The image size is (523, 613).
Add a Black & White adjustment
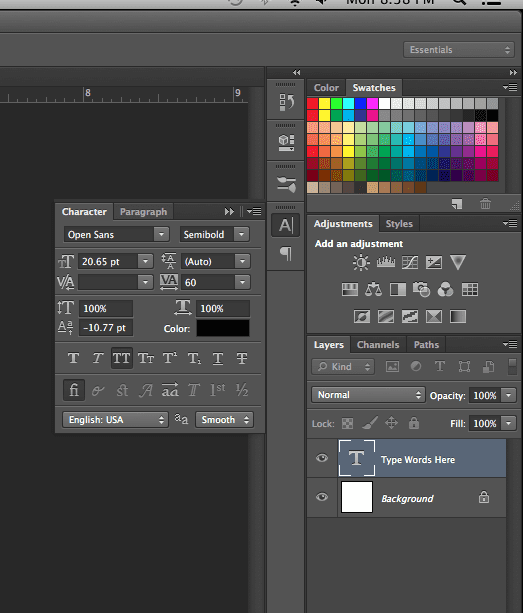click(398, 290)
